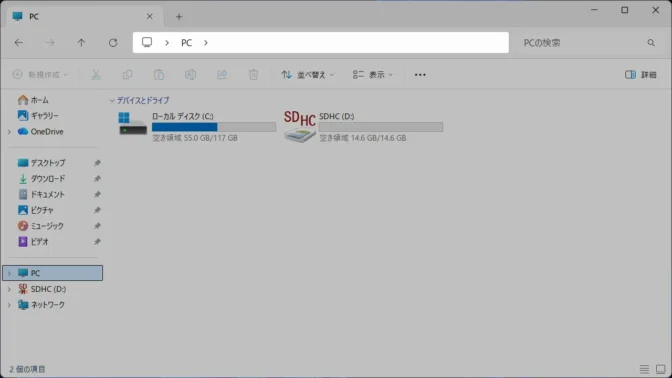Maximize the File Explorer window
Viewport: 672px width, 378px height.
624,10
